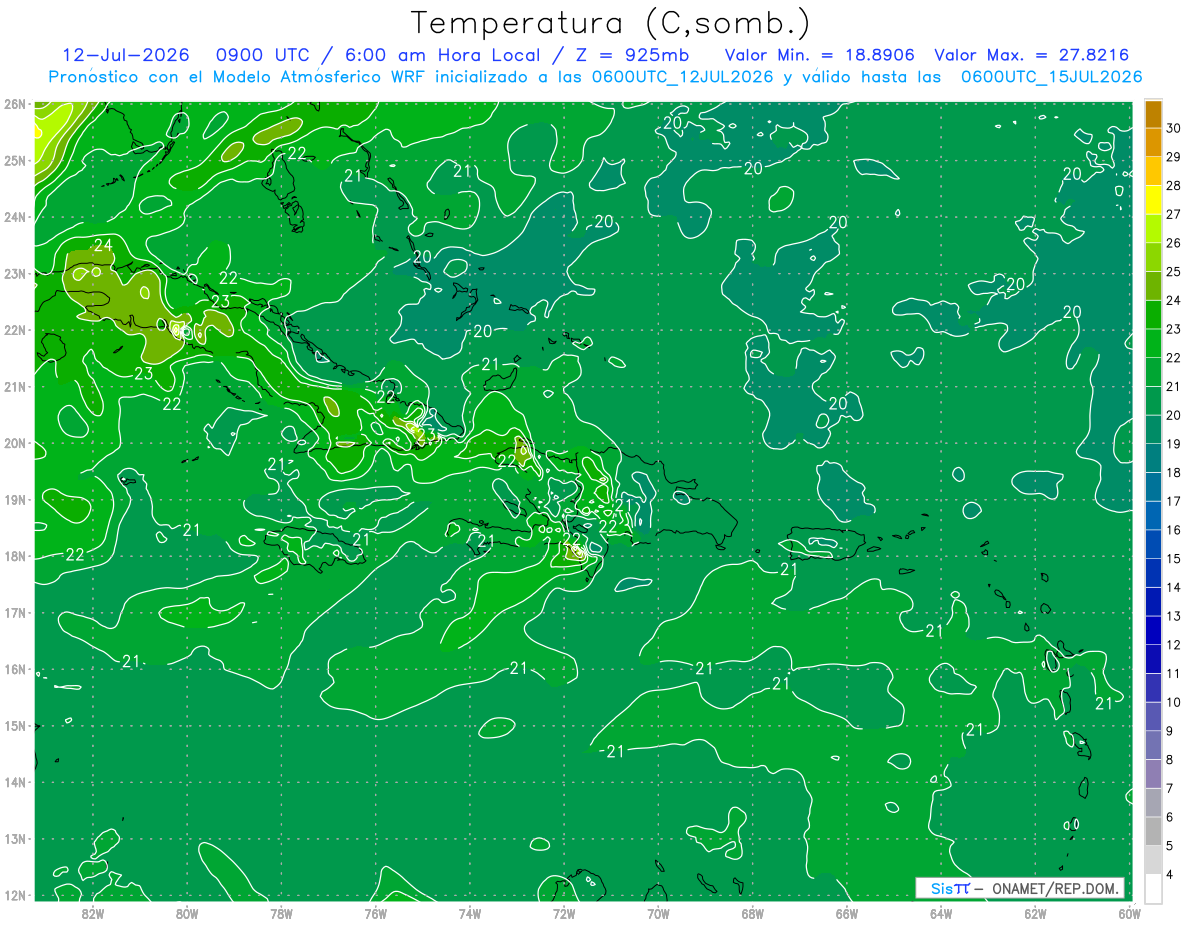Click the '22N' latitude axis label
1200x927 pixels.
14,329
